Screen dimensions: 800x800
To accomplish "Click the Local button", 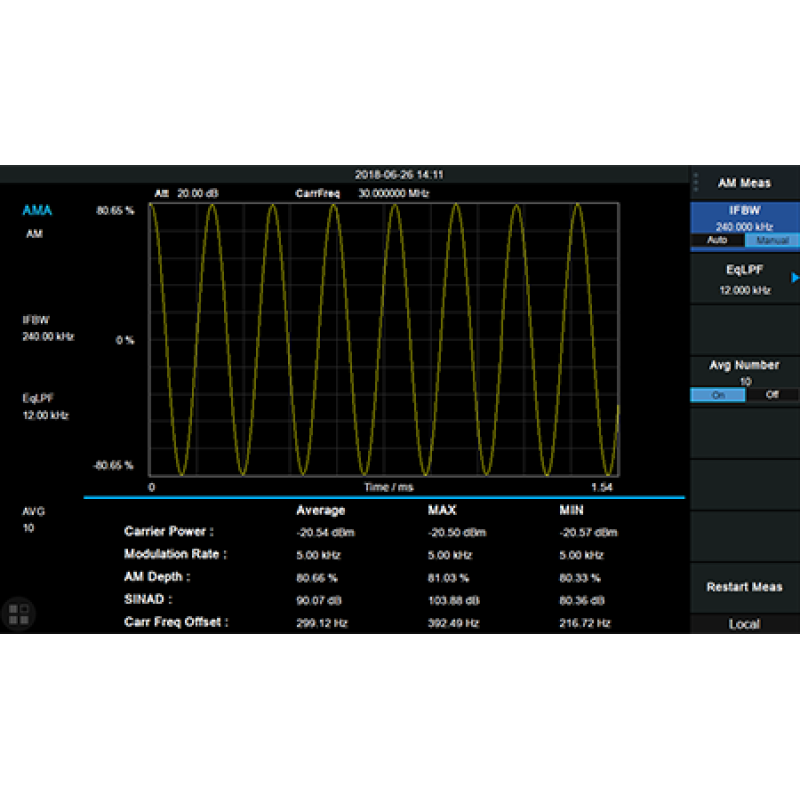I will pos(744,624).
